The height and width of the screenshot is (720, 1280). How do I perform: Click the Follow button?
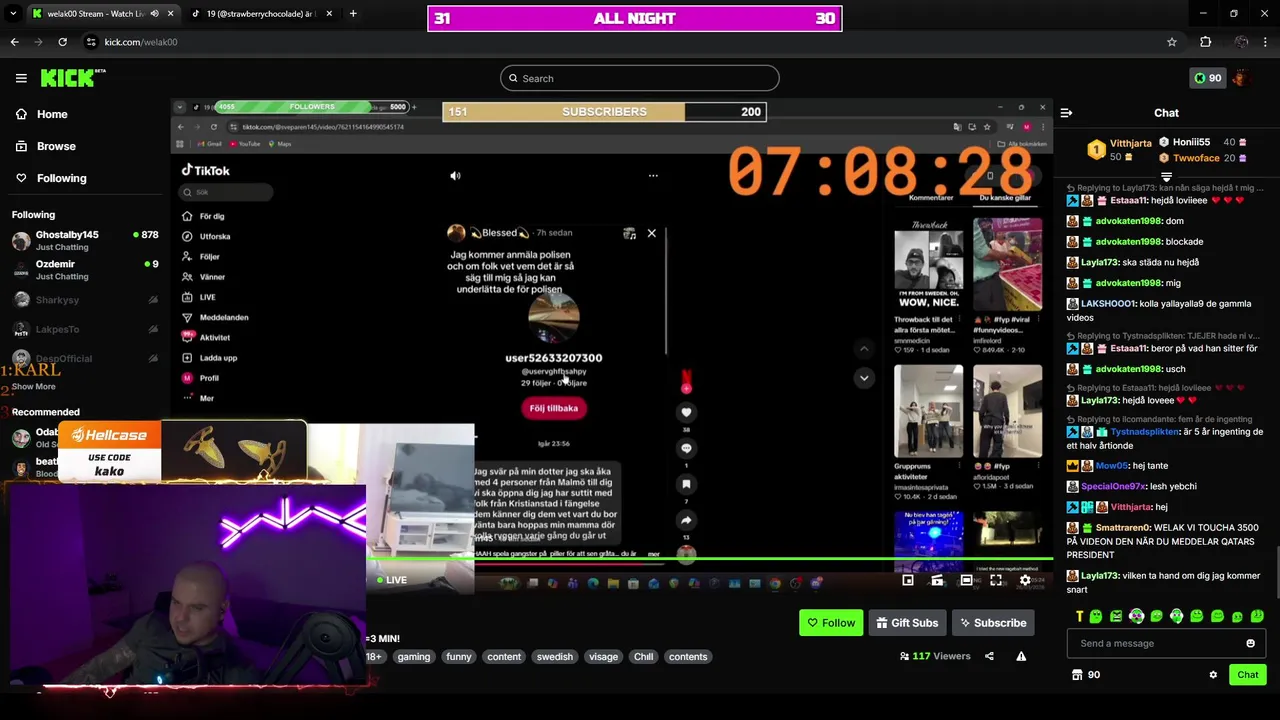click(x=831, y=623)
